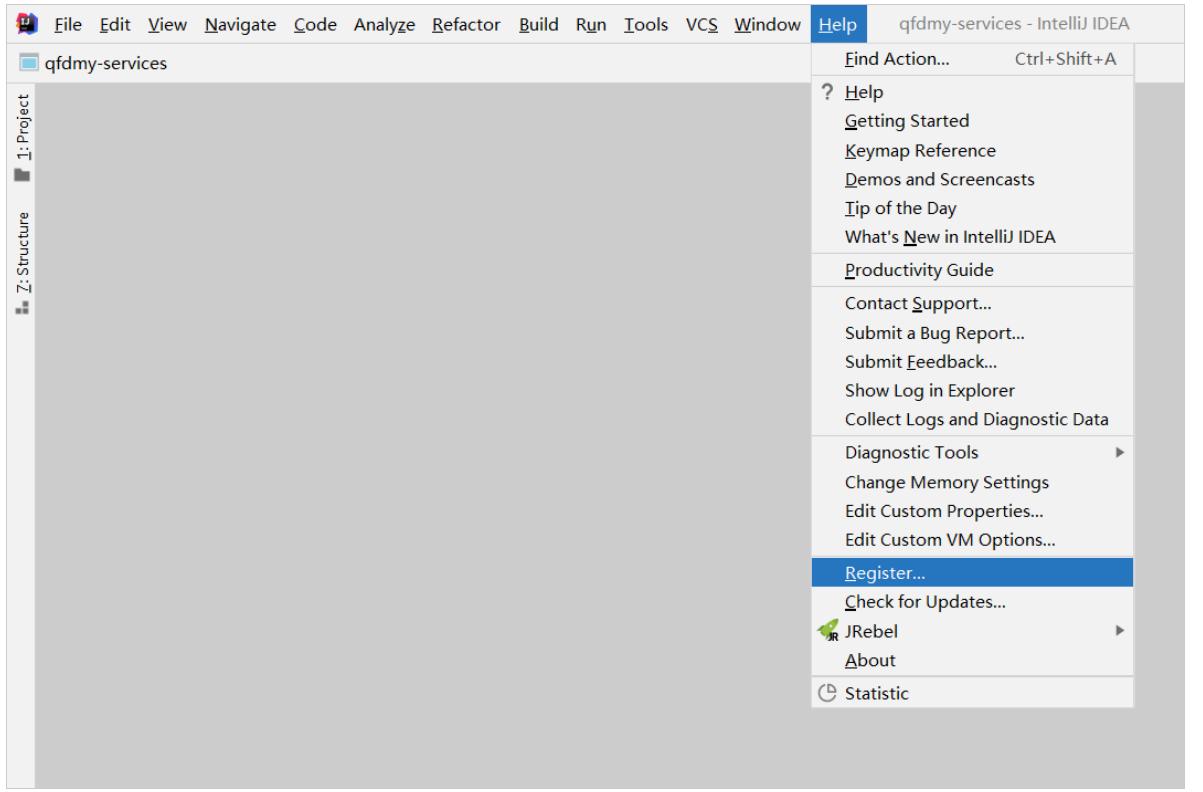Open the Structure tool window icon
Screen dimensions: 1203x792
[x=21, y=308]
